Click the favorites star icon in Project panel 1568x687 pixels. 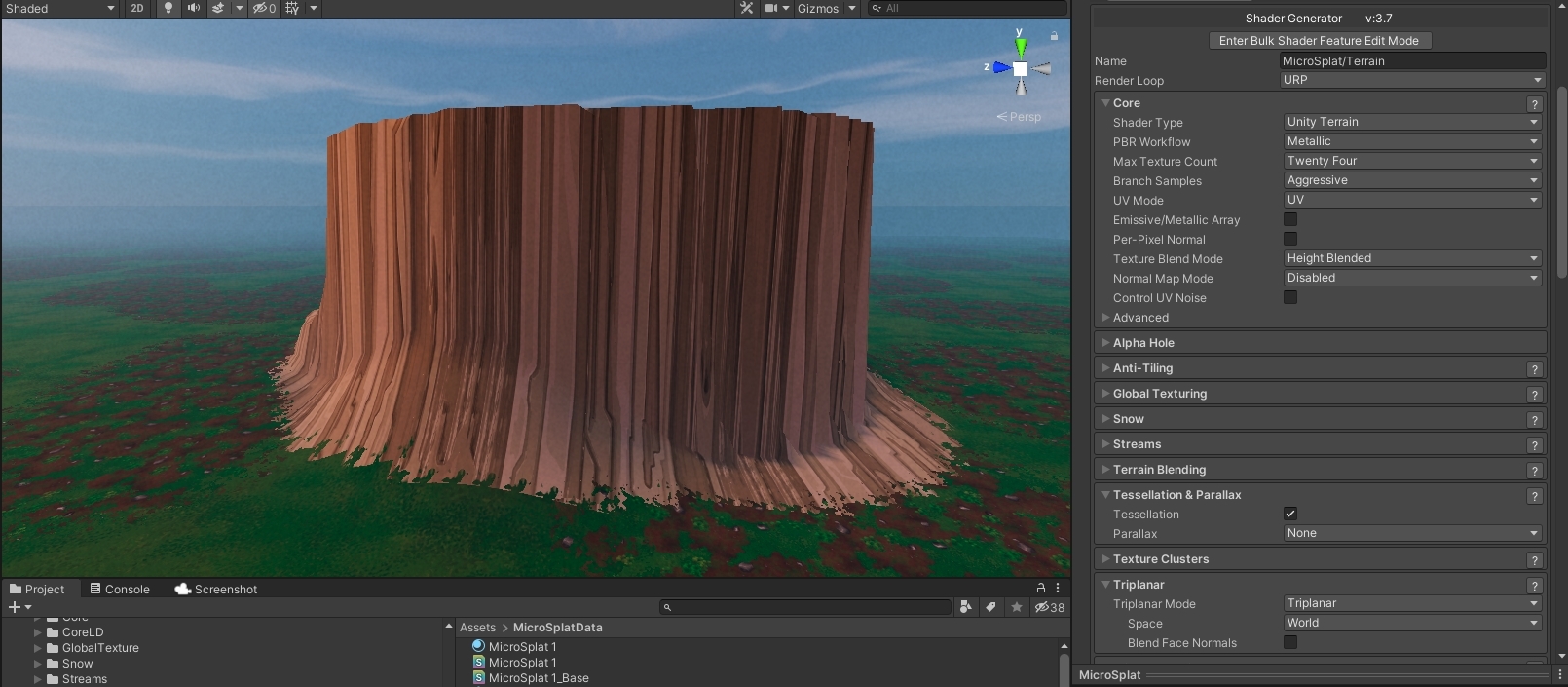point(1017,607)
